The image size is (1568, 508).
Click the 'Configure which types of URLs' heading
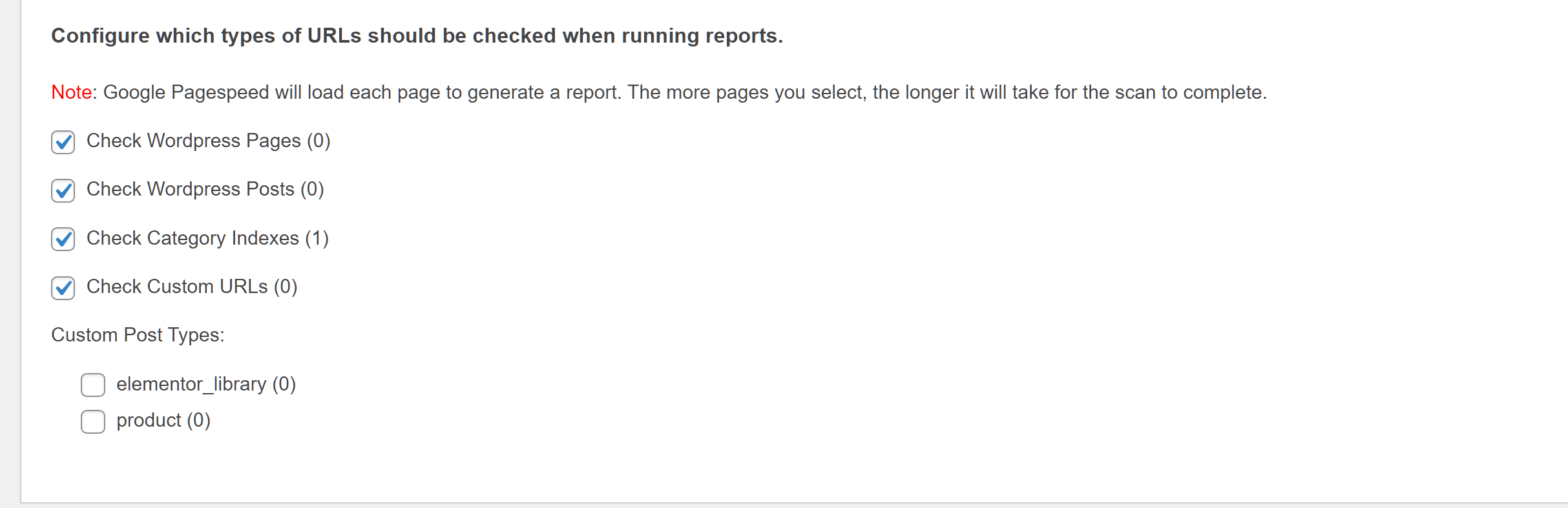click(x=417, y=36)
